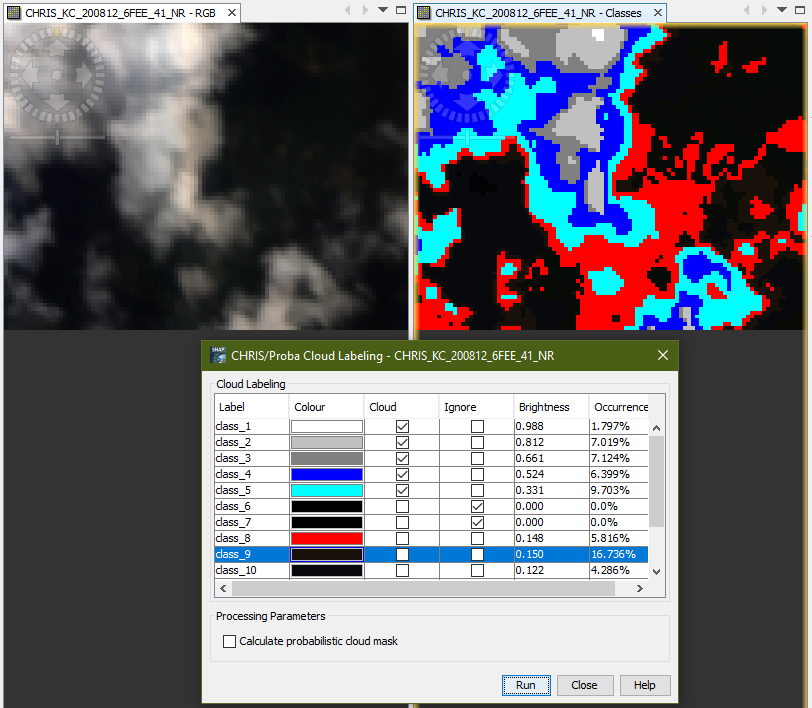Screen dimensions: 812x708
Task: Click the scroll-left arrow in RGB tab bar
Action: [x=348, y=10]
